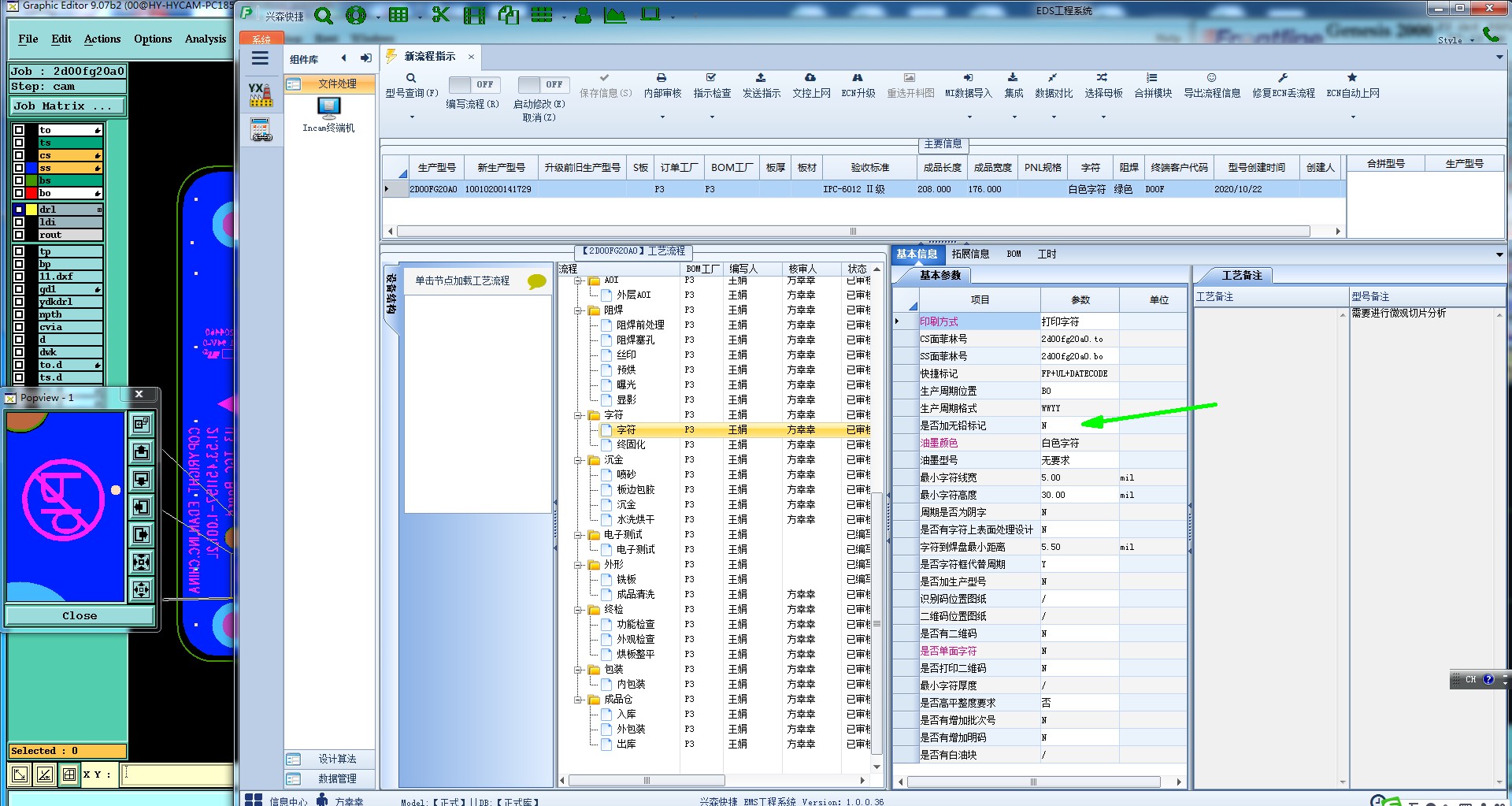Switch to the 拓展信息 tab
The width and height of the screenshot is (1512, 806).
click(x=970, y=254)
